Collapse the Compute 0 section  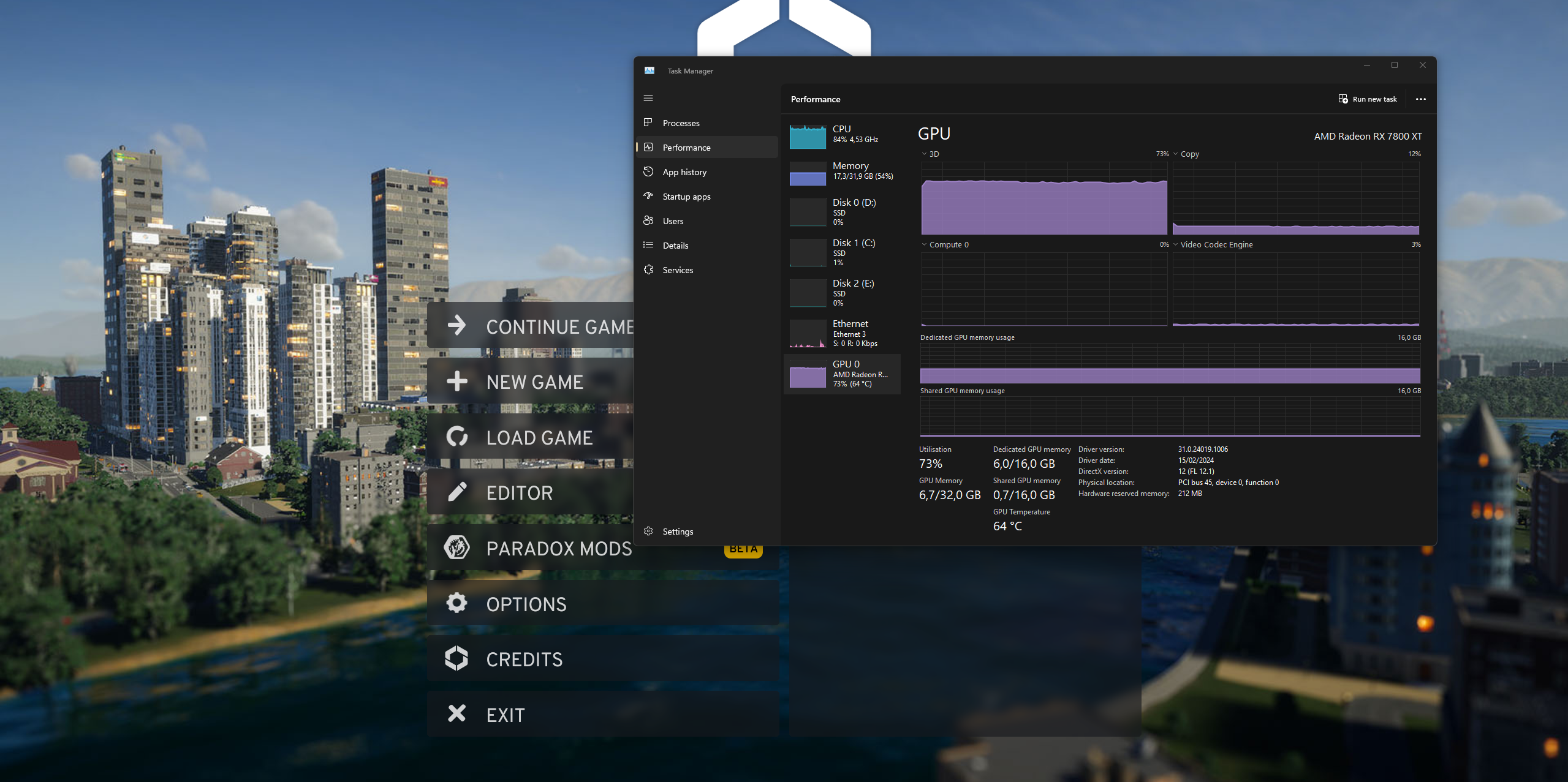pos(923,244)
